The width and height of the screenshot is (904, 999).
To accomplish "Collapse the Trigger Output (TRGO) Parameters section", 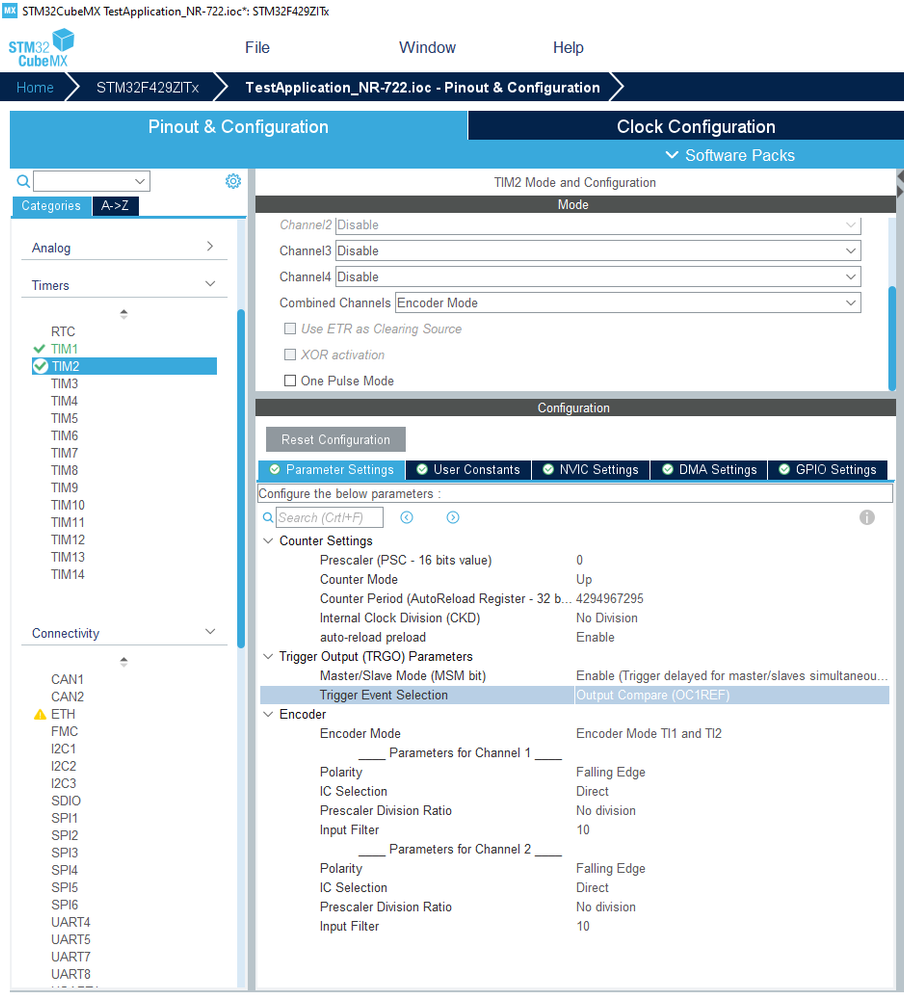I will [268, 657].
